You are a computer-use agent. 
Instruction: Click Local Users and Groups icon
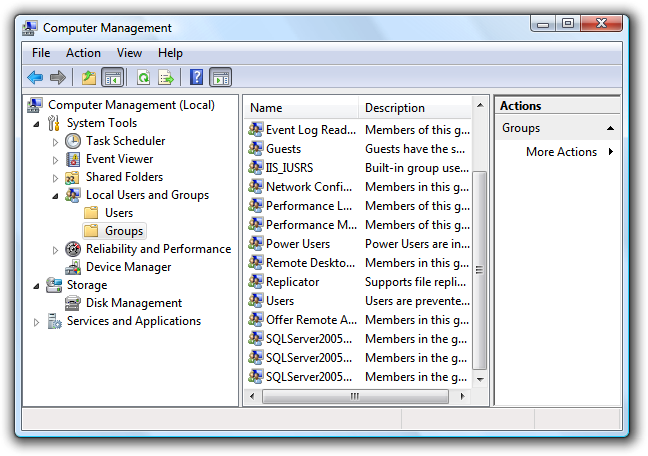coord(73,195)
